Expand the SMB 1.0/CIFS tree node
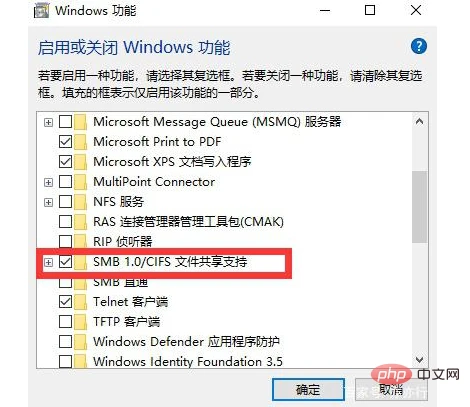The height and width of the screenshot is (407, 470). [x=48, y=262]
